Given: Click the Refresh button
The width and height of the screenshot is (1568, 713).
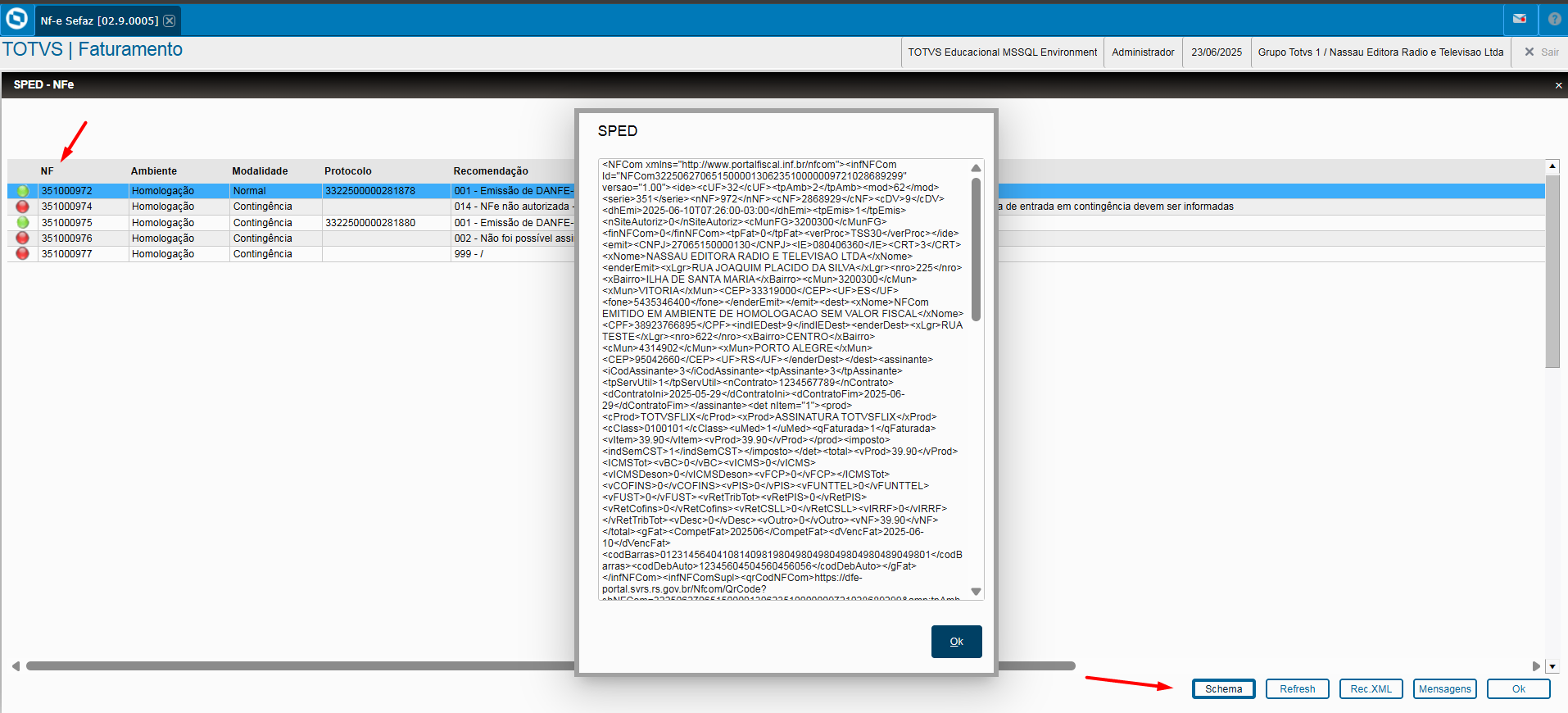Looking at the screenshot, I should [x=1297, y=689].
